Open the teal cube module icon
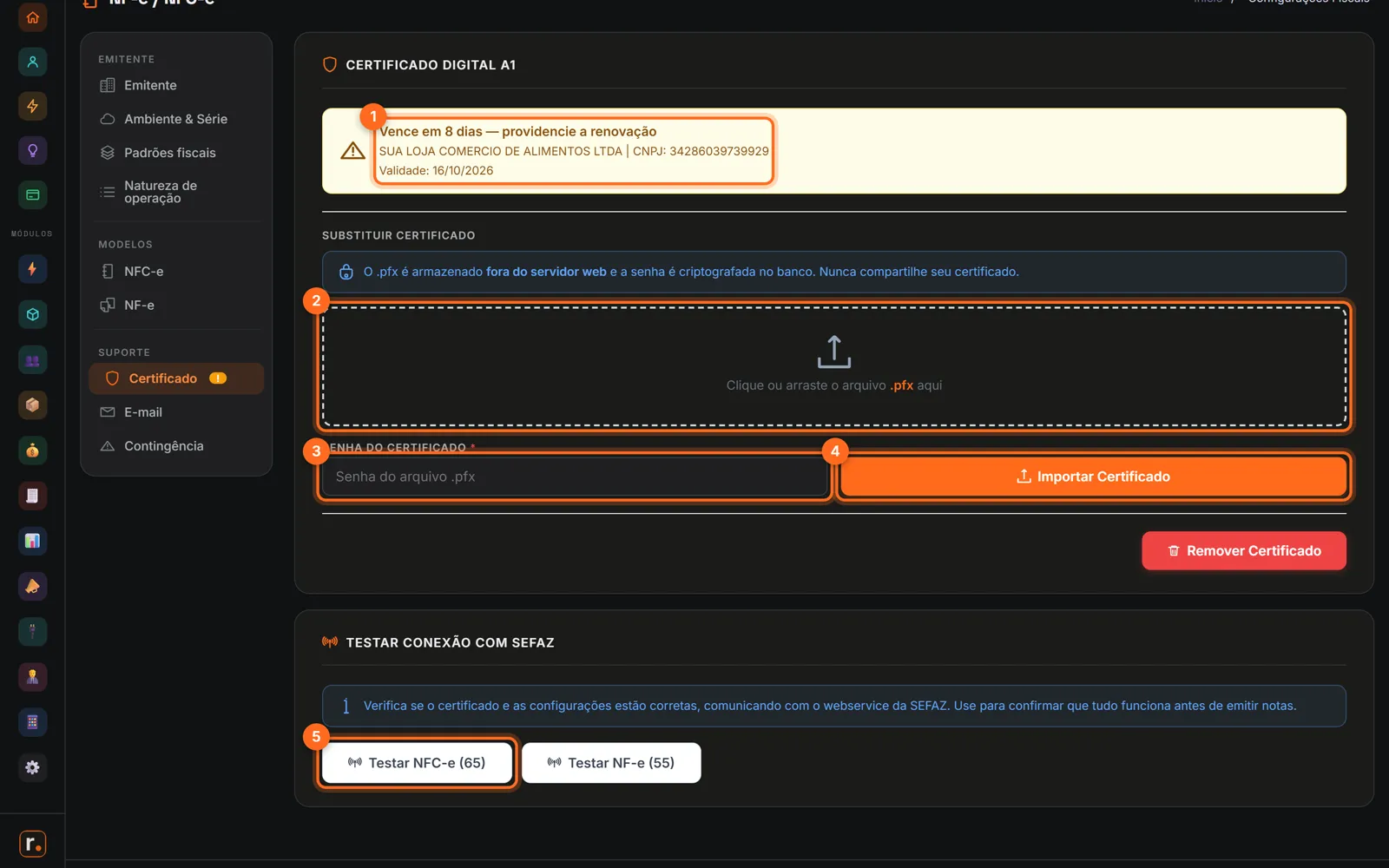The width and height of the screenshot is (1389, 868). 32,314
